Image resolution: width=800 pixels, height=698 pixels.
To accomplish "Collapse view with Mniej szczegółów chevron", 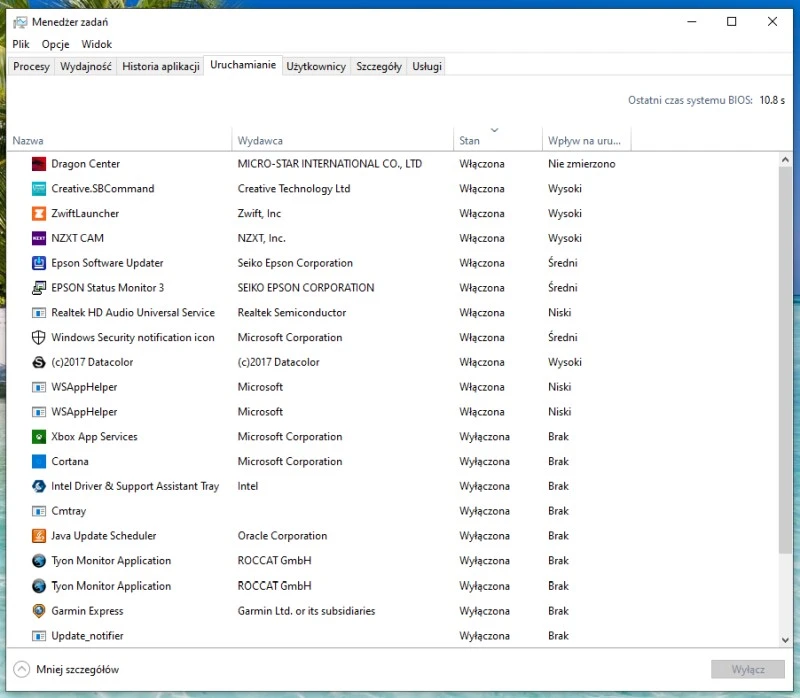I will coord(21,669).
